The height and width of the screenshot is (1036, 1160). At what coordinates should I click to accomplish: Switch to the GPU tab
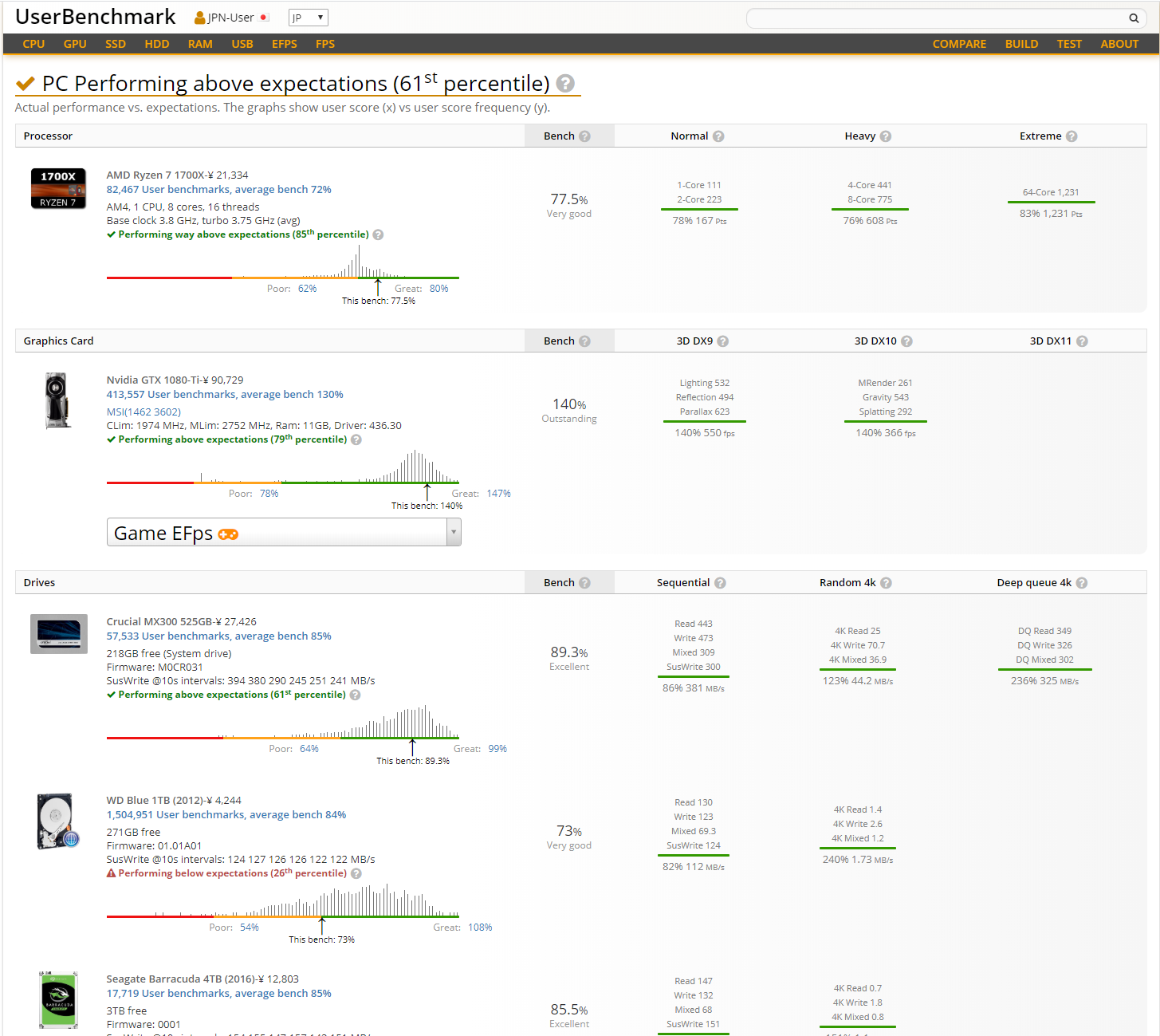pyautogui.click(x=74, y=44)
